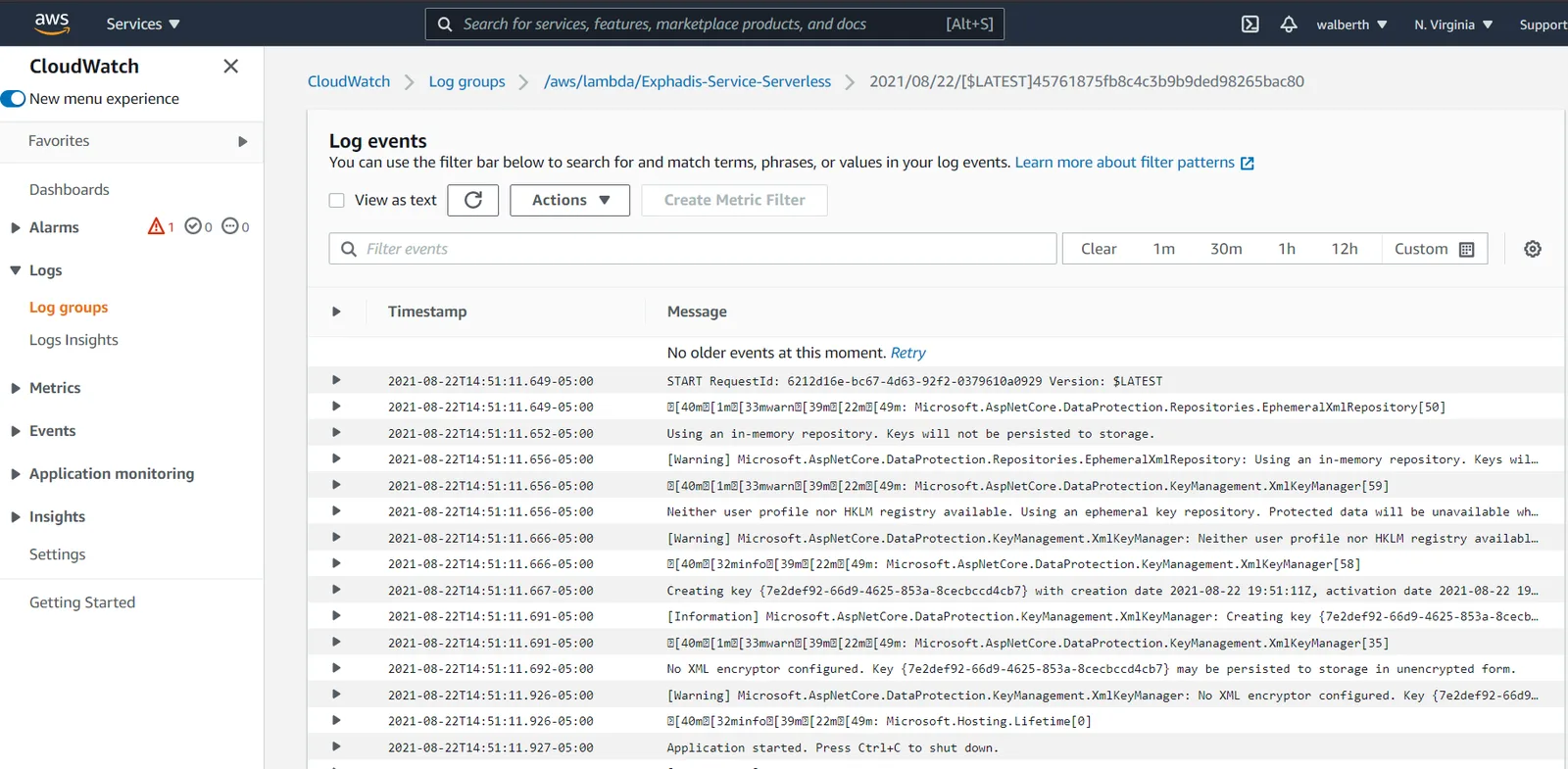Close the CloudWatch side panel

(x=230, y=66)
